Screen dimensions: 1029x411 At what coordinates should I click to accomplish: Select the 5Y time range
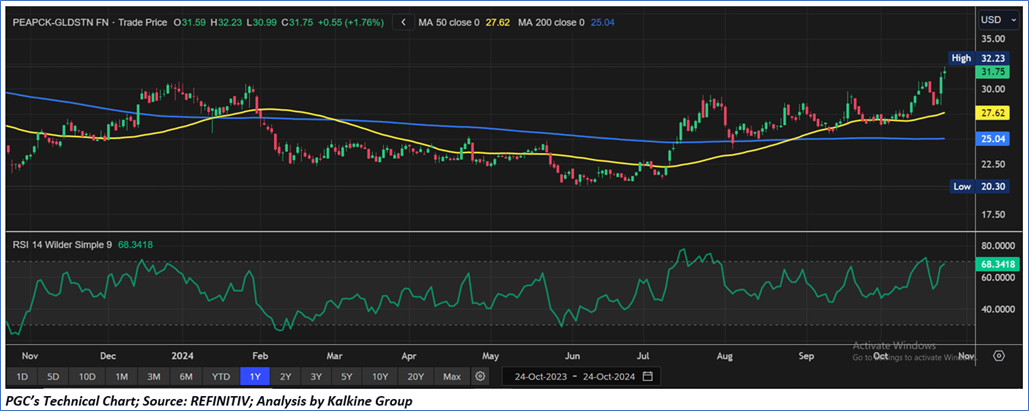pos(347,376)
